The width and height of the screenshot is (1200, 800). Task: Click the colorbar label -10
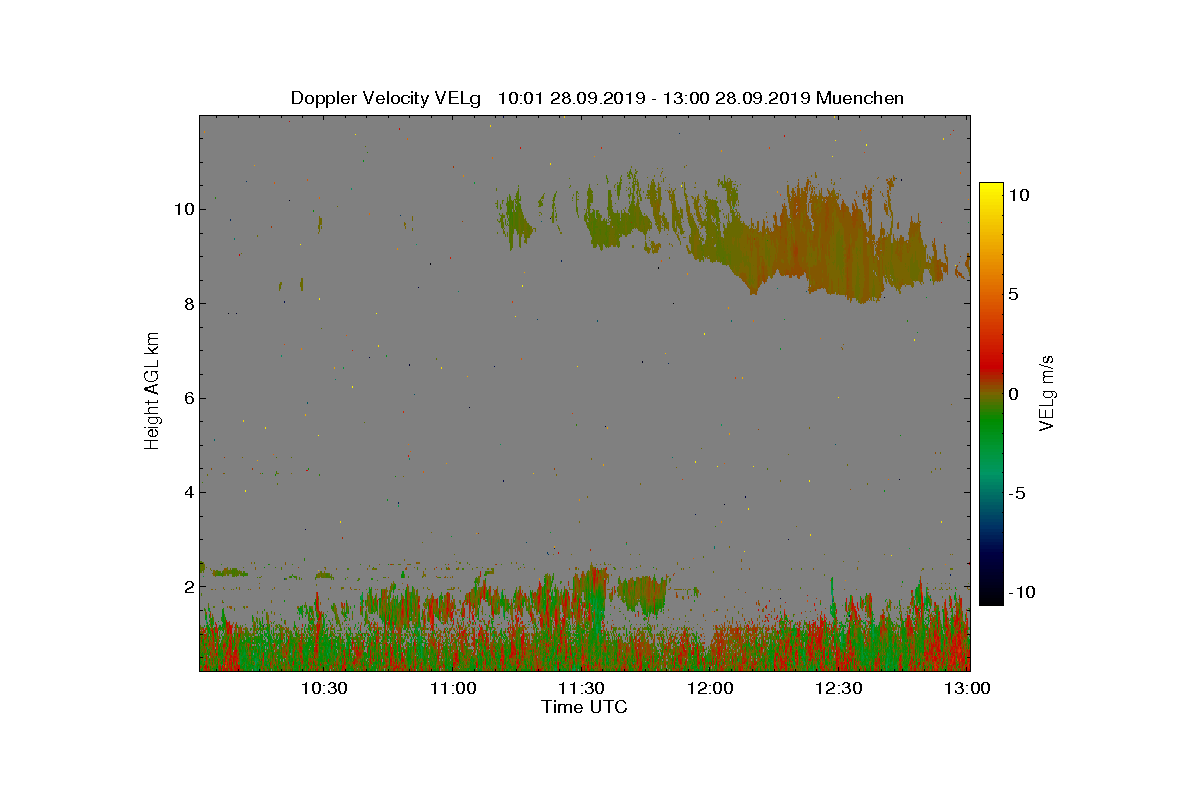pyautogui.click(x=1021, y=592)
